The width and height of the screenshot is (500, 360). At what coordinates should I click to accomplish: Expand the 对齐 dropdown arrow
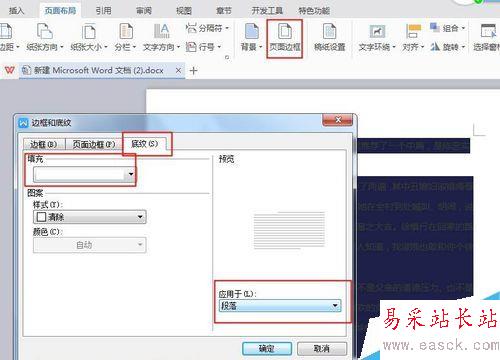[x=422, y=47]
